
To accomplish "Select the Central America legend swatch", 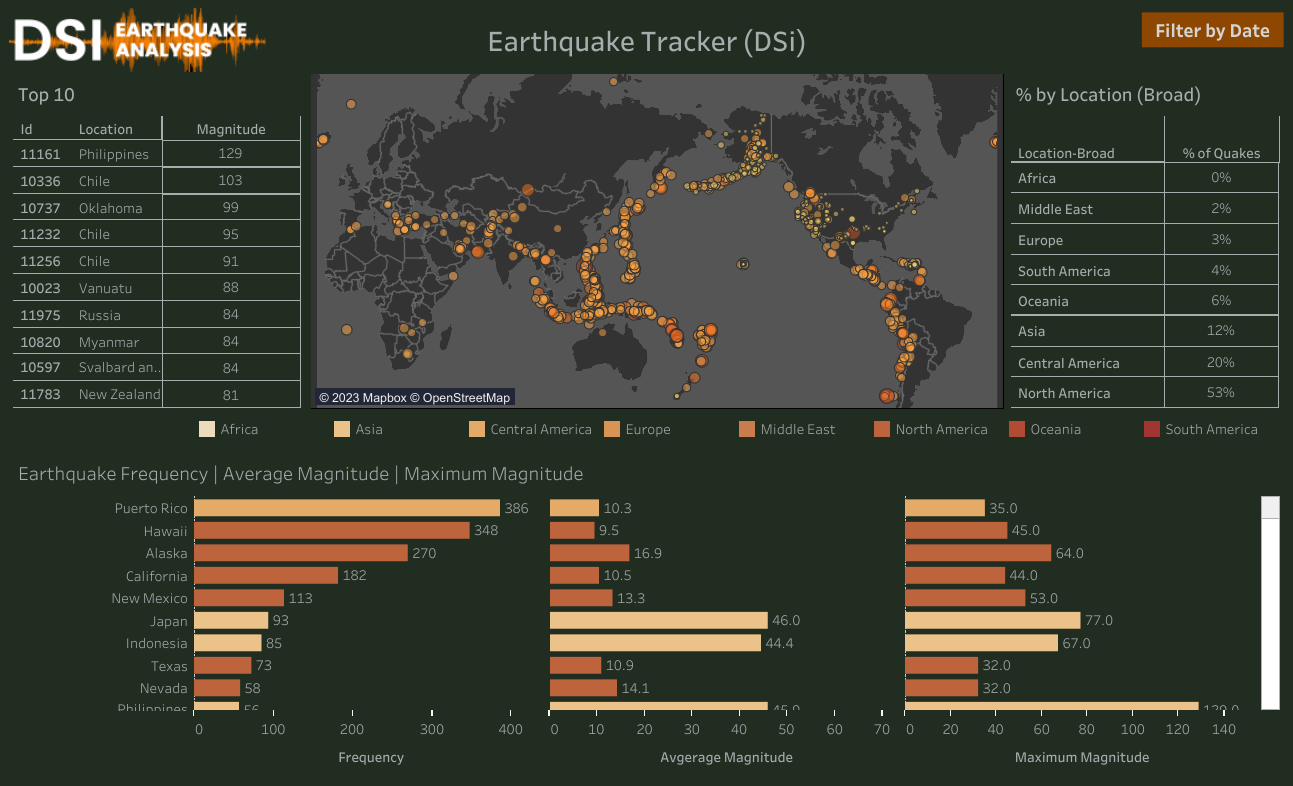I will 477,429.
